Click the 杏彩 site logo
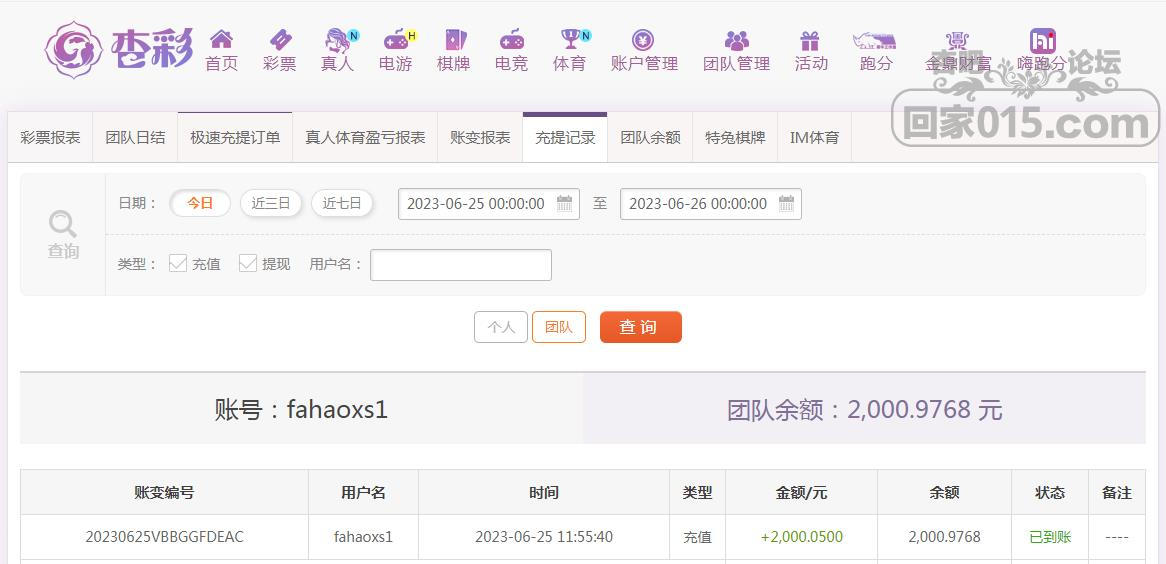The width and height of the screenshot is (1166, 564). 118,49
